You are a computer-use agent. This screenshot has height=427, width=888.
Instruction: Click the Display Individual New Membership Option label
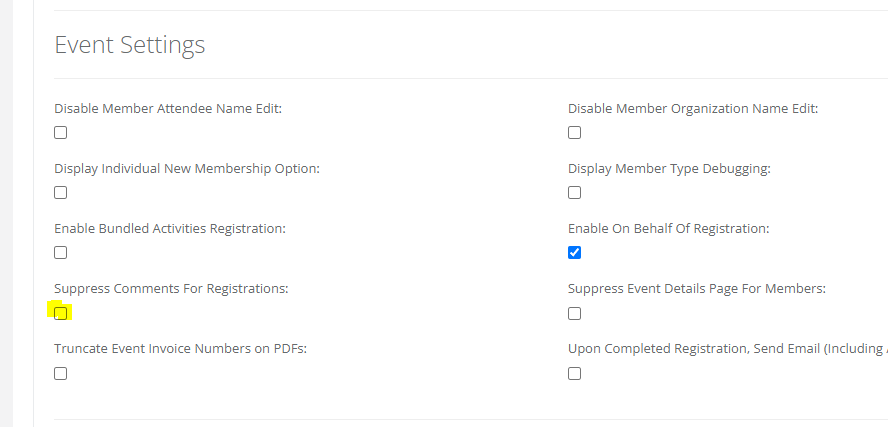187,169
